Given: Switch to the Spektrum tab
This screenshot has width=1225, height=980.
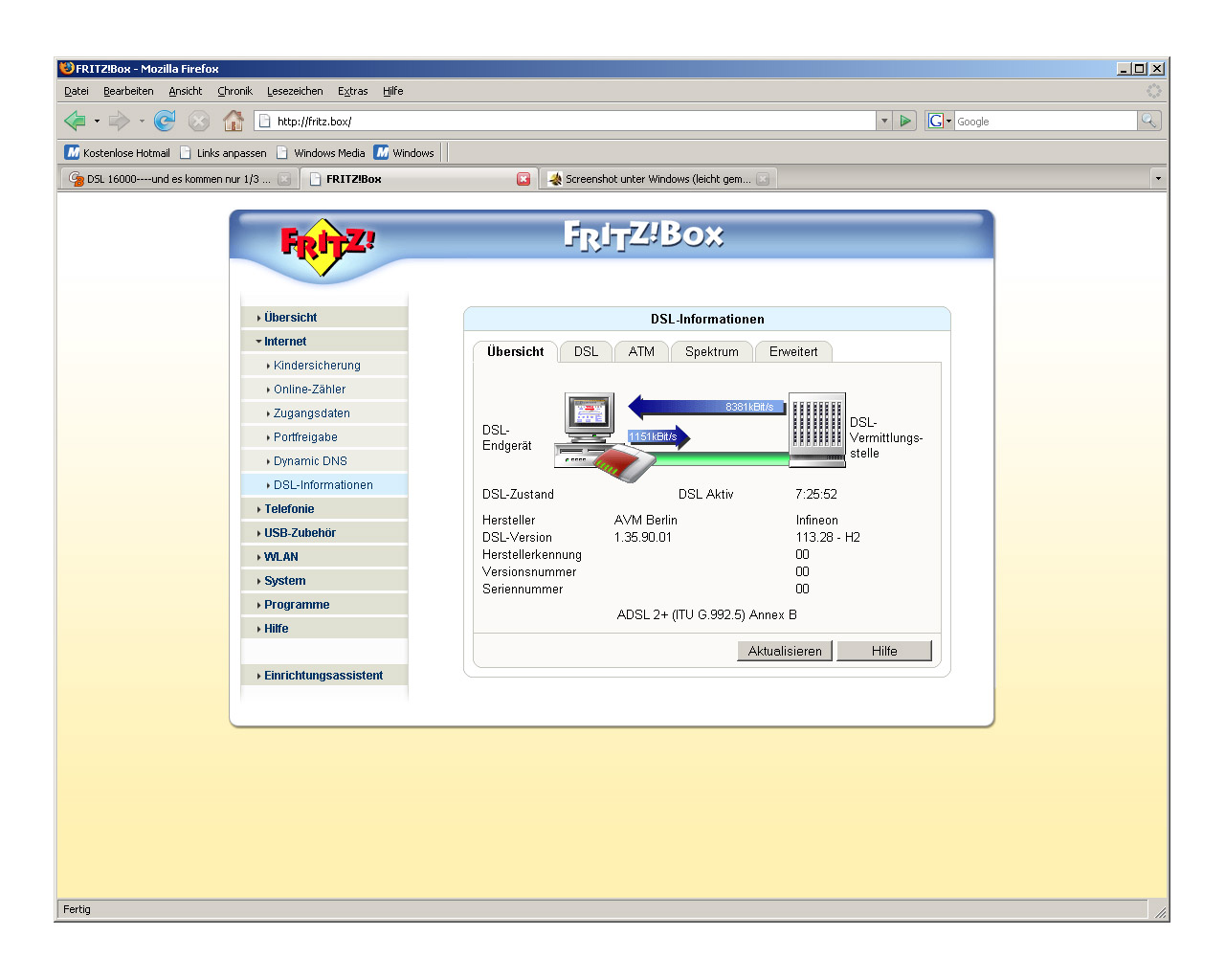Looking at the screenshot, I should point(712,352).
